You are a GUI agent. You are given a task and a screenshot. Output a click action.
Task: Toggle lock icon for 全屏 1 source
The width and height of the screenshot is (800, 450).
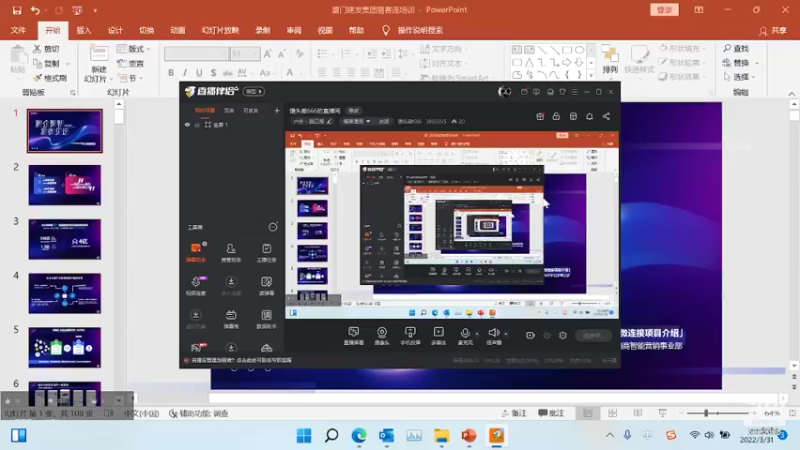tap(197, 124)
